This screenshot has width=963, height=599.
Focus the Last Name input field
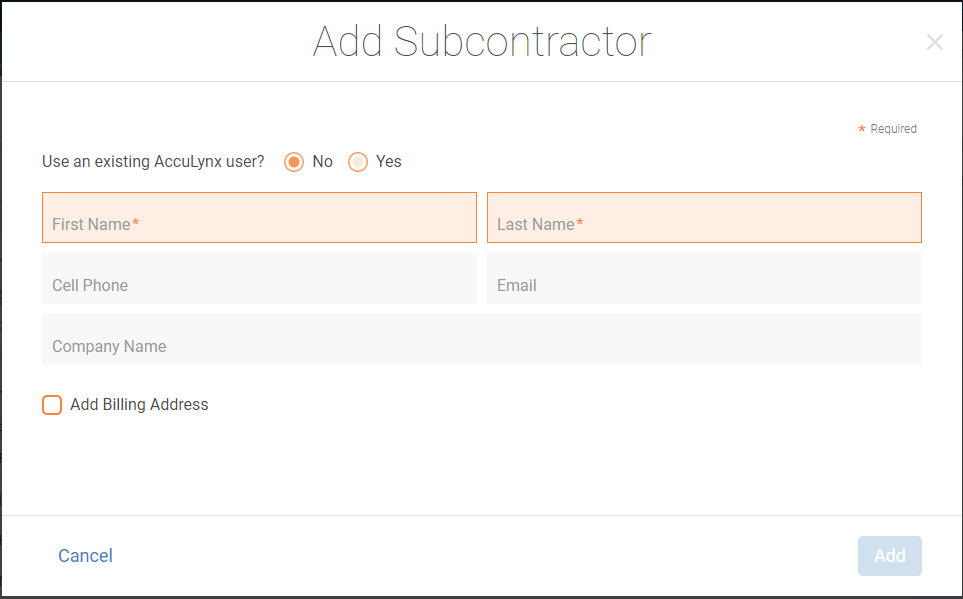click(704, 217)
